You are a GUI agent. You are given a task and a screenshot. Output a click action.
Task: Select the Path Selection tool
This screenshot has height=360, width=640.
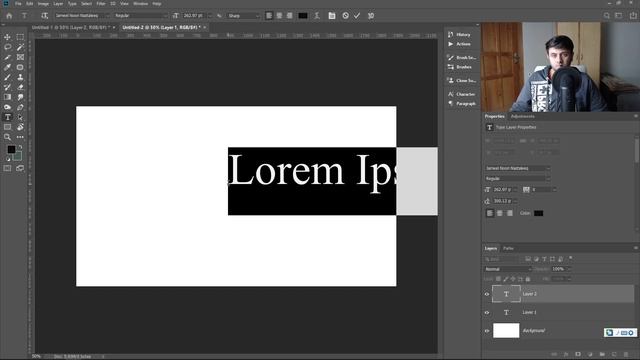(20, 117)
